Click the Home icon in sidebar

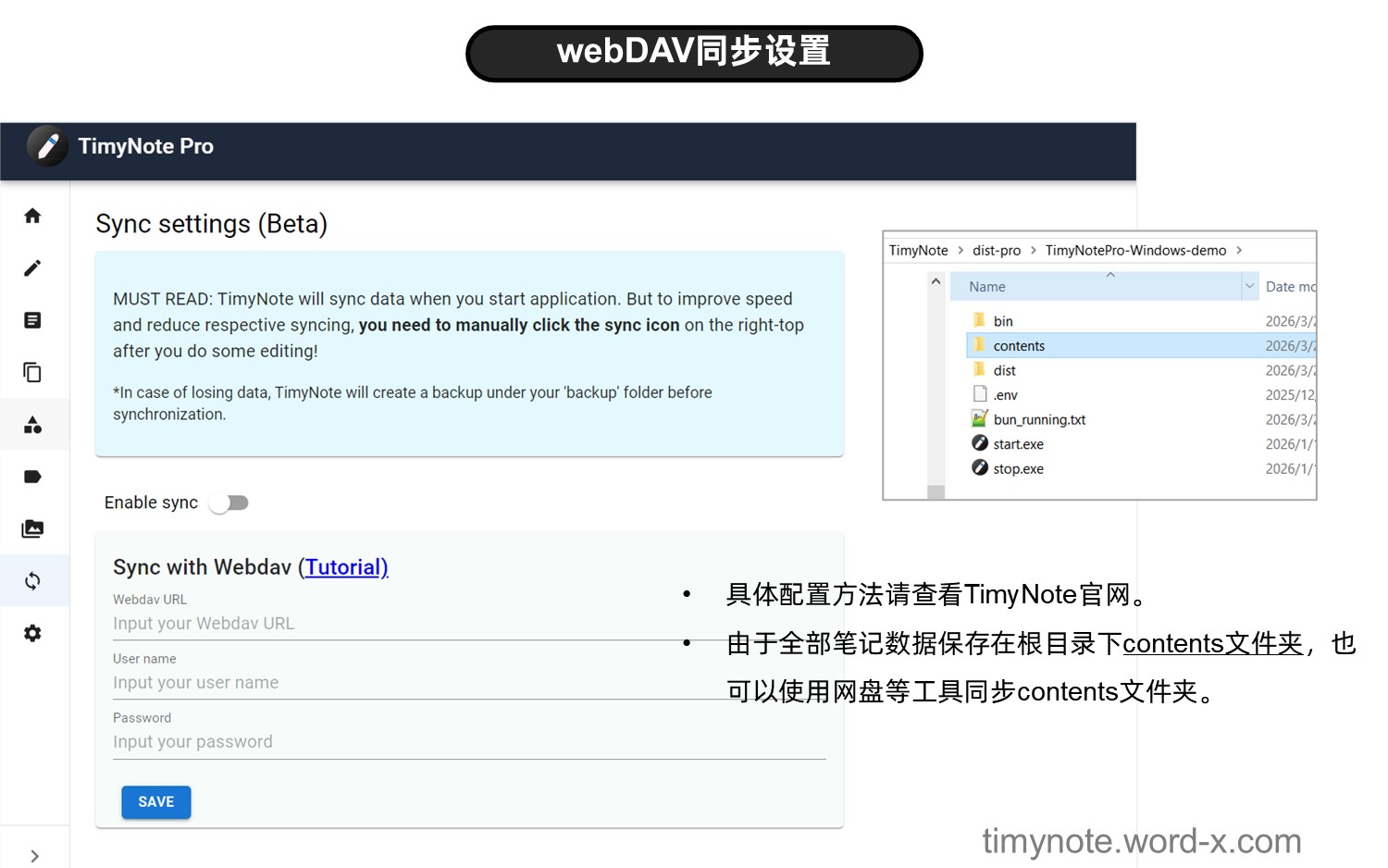(x=32, y=216)
